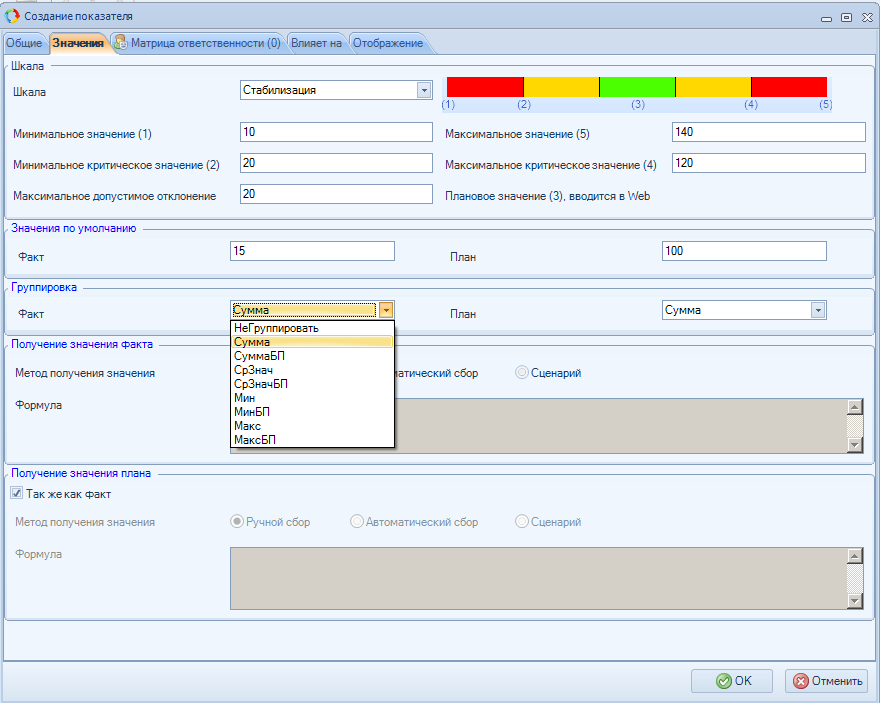Viewport: 880px width, 703px height.
Task: Uncheck the Так же как факт checkbox
Action: point(16,493)
